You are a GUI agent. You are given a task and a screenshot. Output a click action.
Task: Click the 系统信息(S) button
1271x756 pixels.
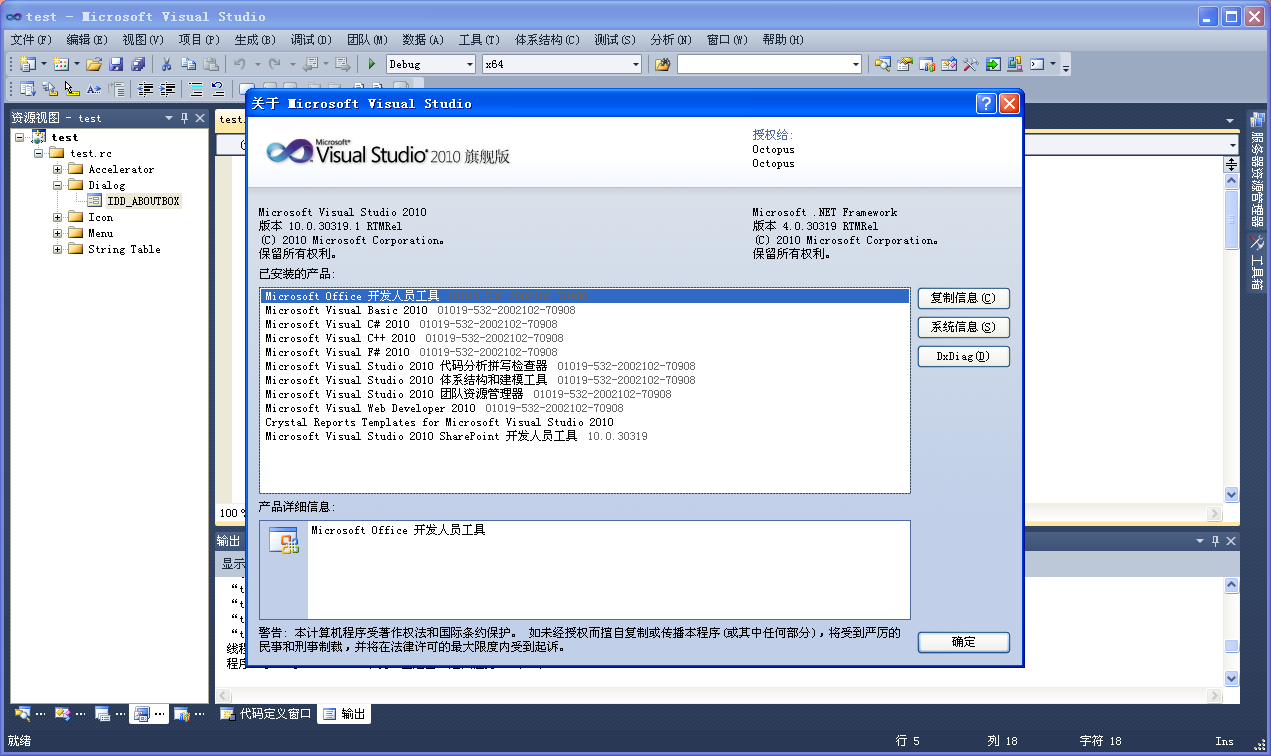(x=963, y=327)
